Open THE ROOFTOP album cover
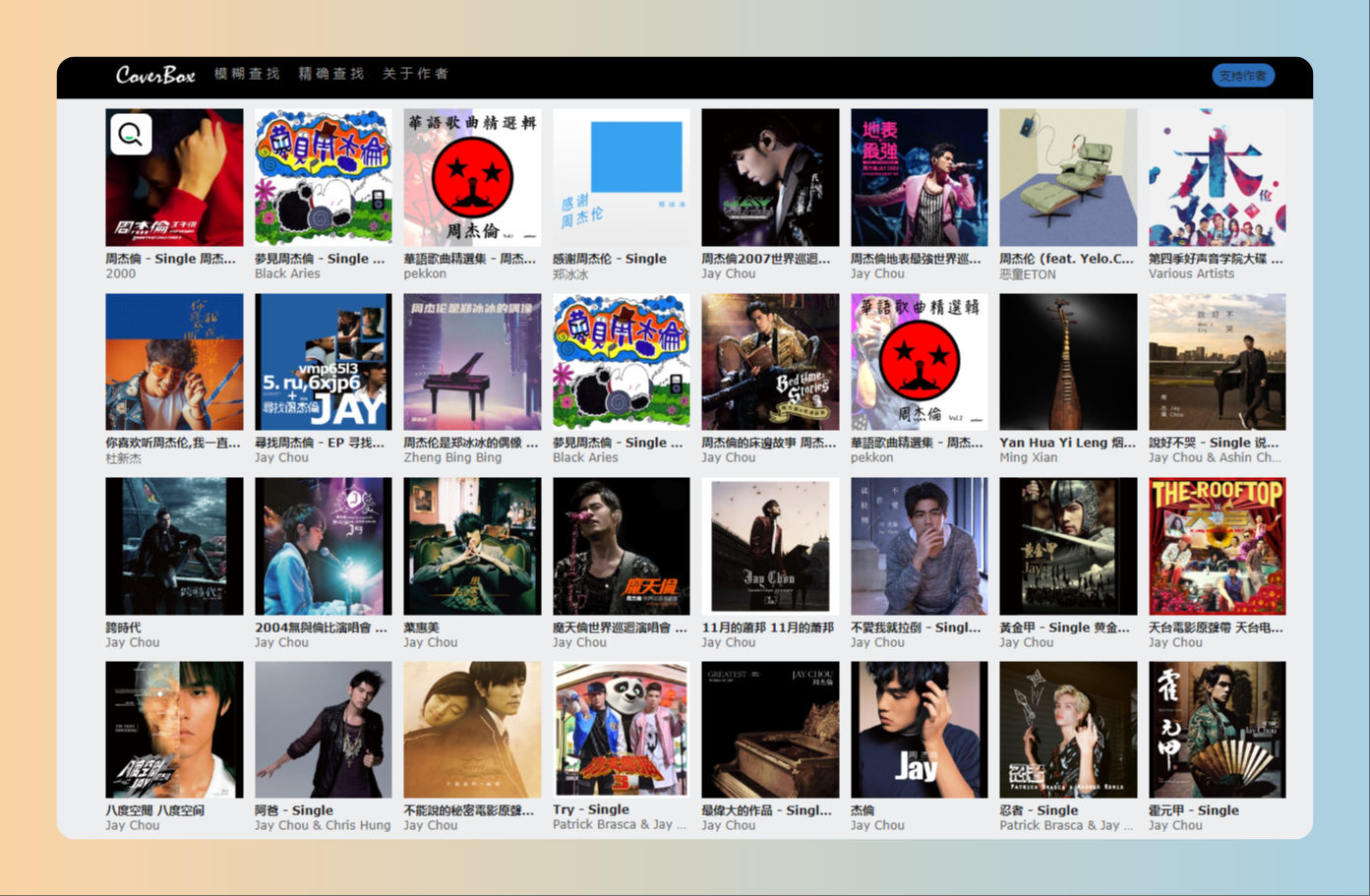Viewport: 1370px width, 896px height. pyautogui.click(x=1217, y=546)
